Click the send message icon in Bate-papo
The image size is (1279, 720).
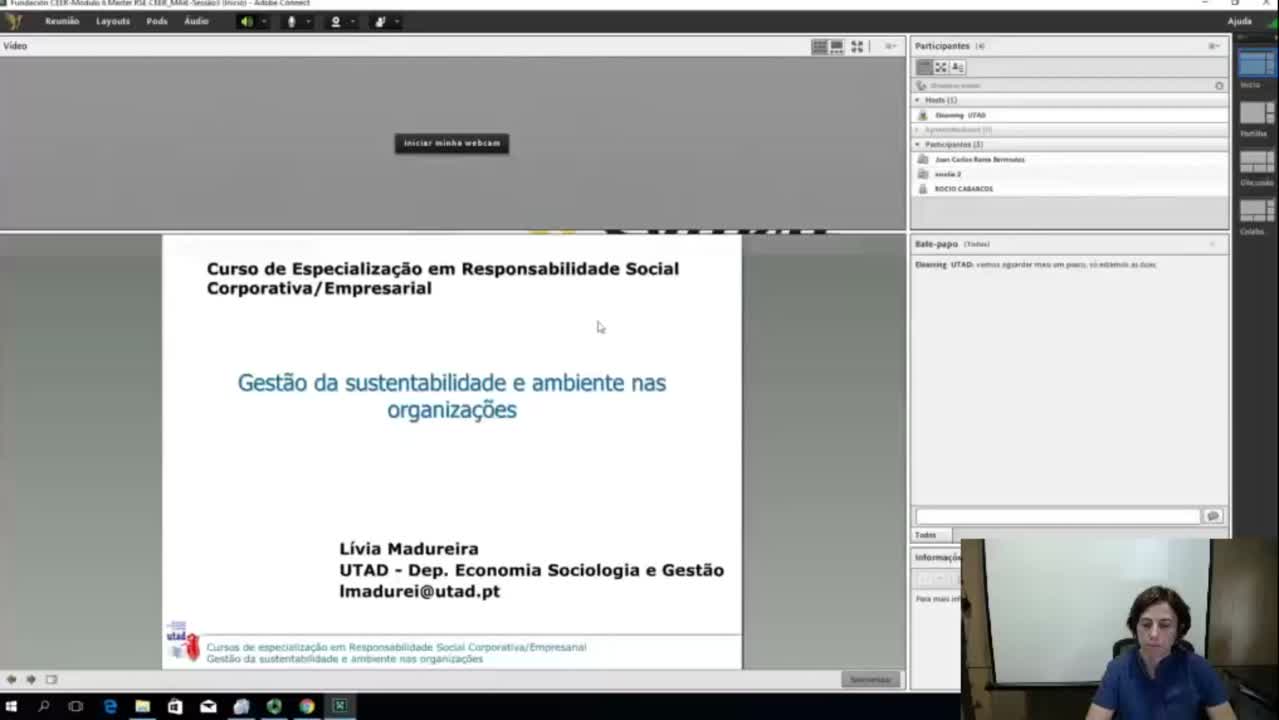click(1212, 515)
